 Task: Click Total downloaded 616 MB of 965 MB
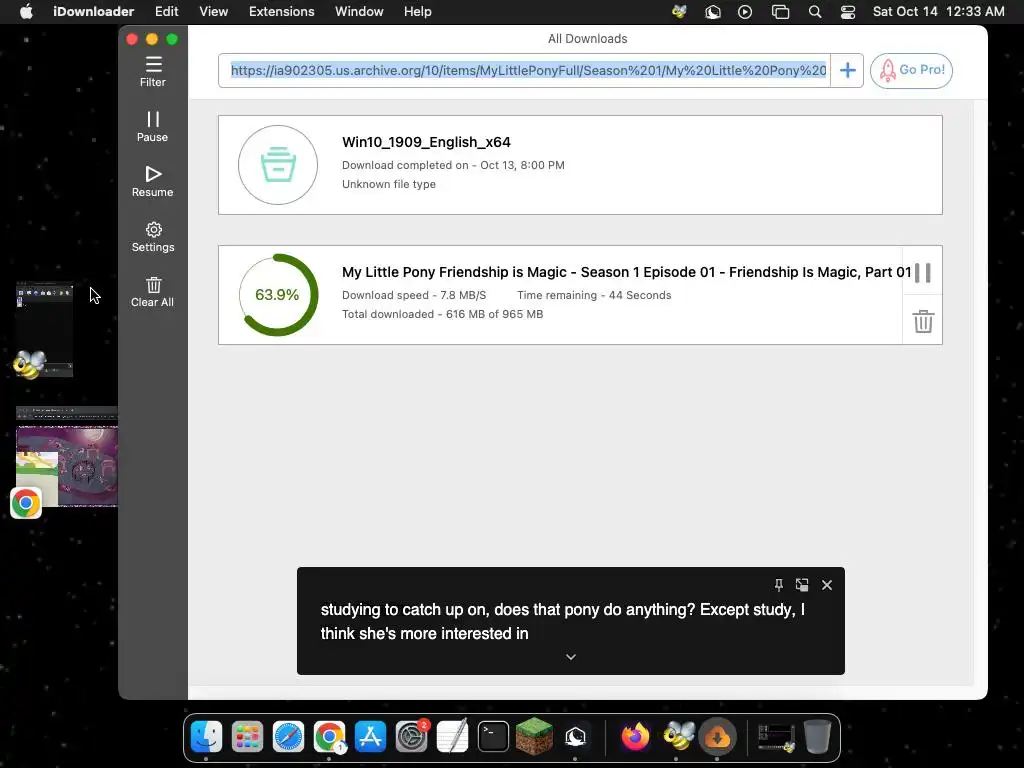tap(443, 314)
